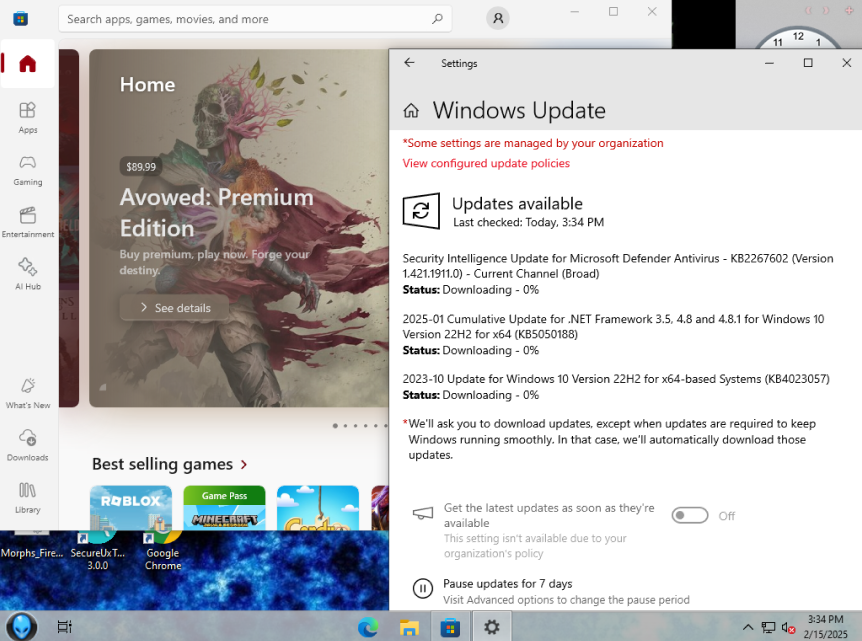Click the magnifier search icon in Store
This screenshot has width=862, height=641.
click(437, 19)
